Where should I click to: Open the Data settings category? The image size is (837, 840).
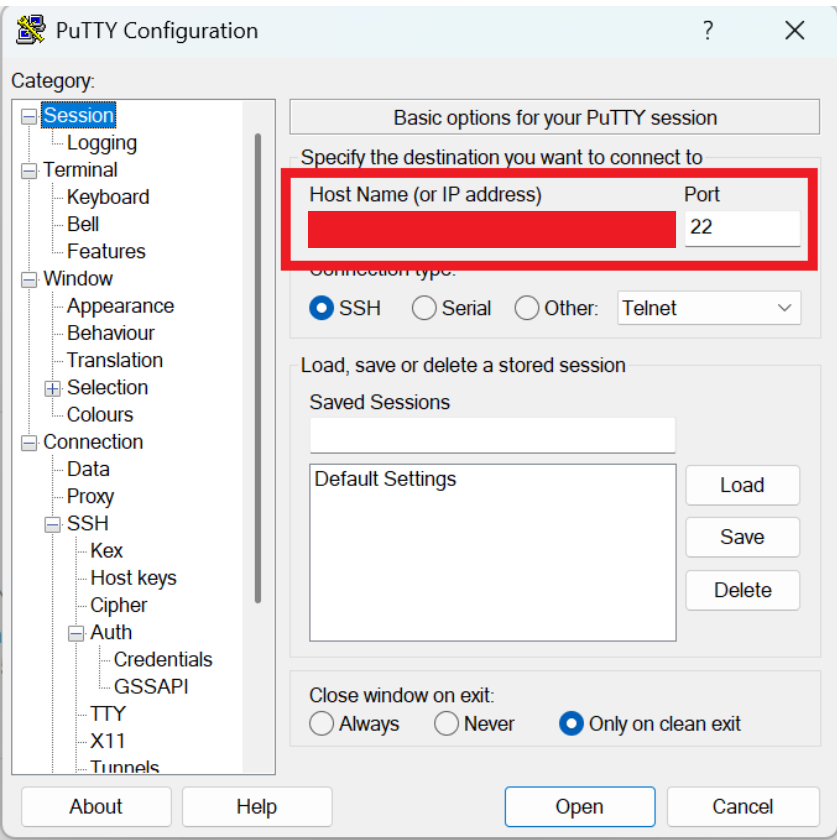(88, 469)
